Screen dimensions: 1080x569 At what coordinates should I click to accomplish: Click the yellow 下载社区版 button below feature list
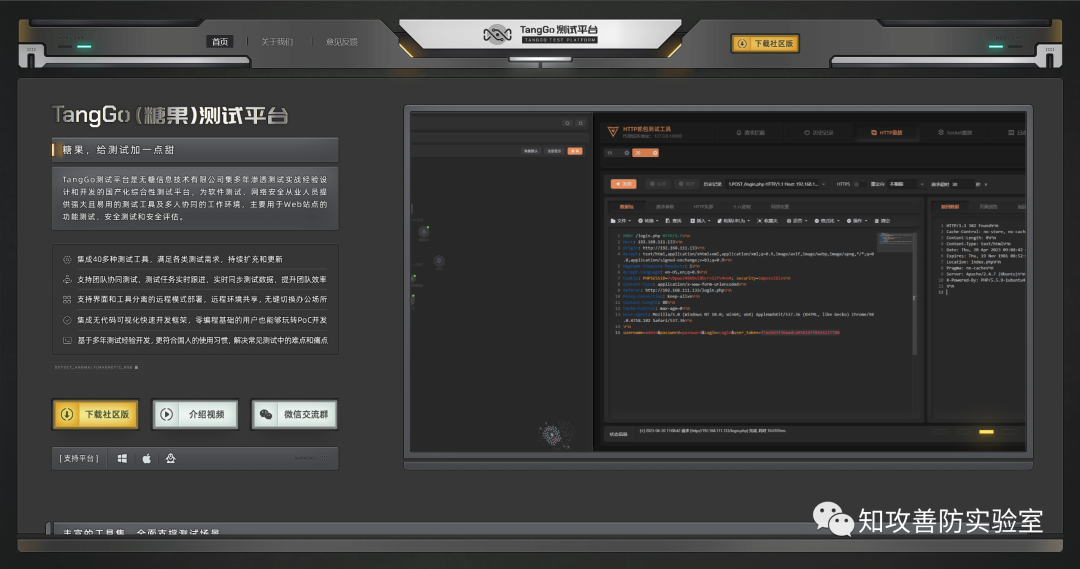96,415
